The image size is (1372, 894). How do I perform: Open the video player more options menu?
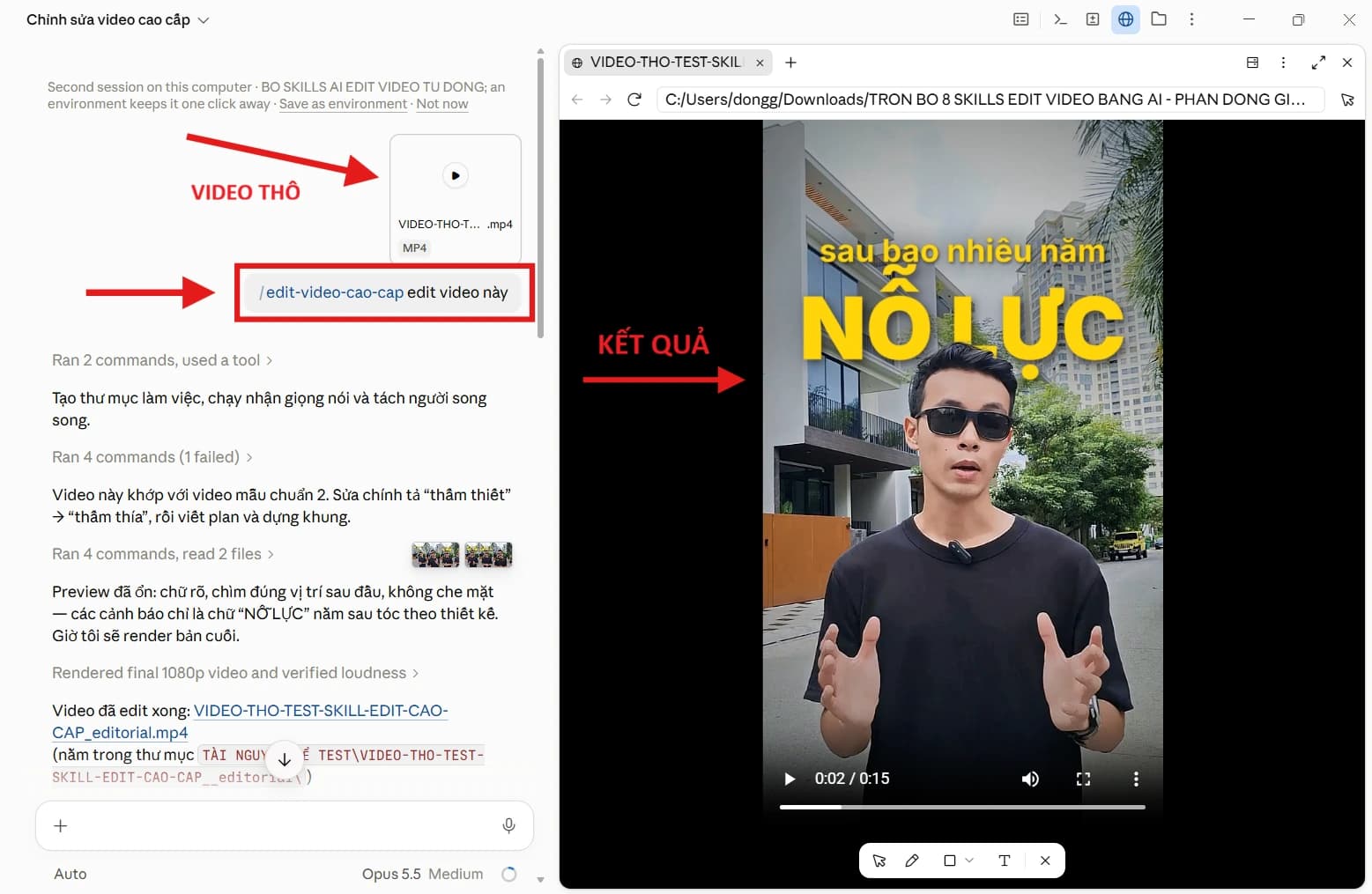[x=1136, y=779]
